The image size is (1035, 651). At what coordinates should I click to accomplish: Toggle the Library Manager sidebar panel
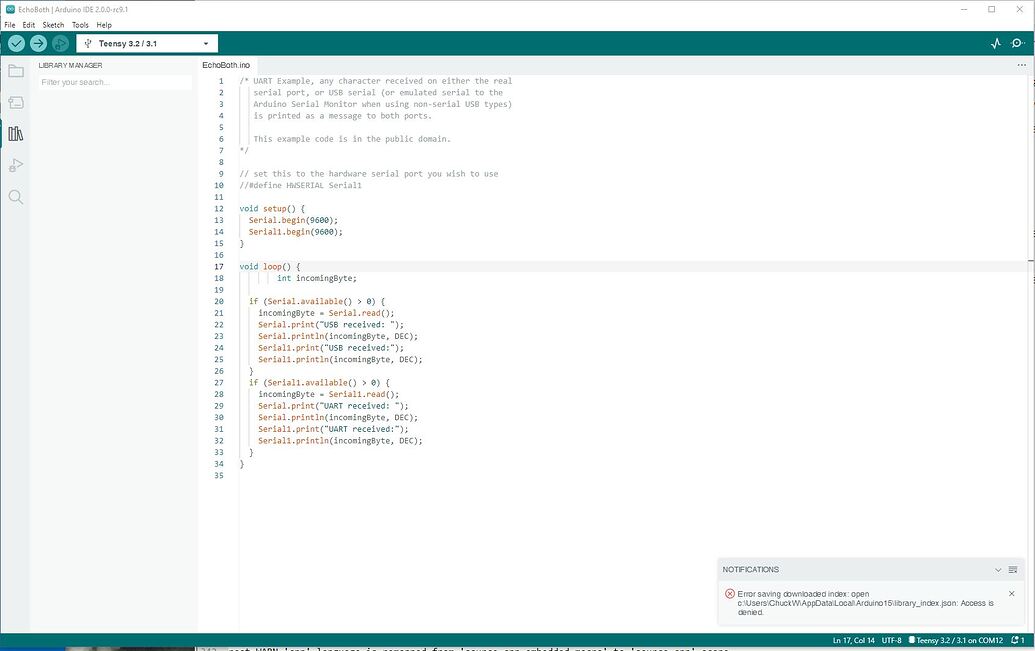tap(15, 133)
